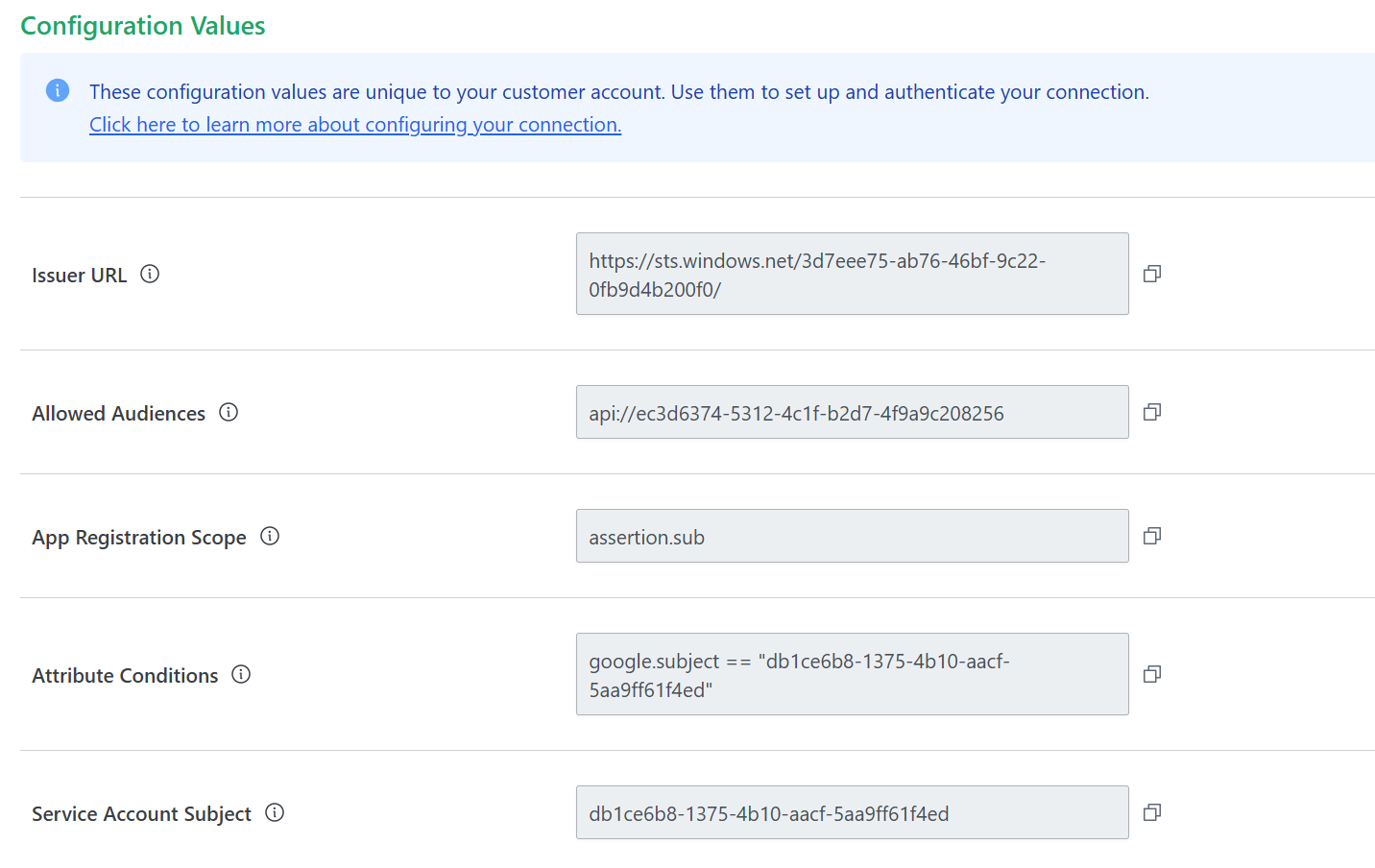Show info tooltip for Service Account Subject

tap(275, 812)
